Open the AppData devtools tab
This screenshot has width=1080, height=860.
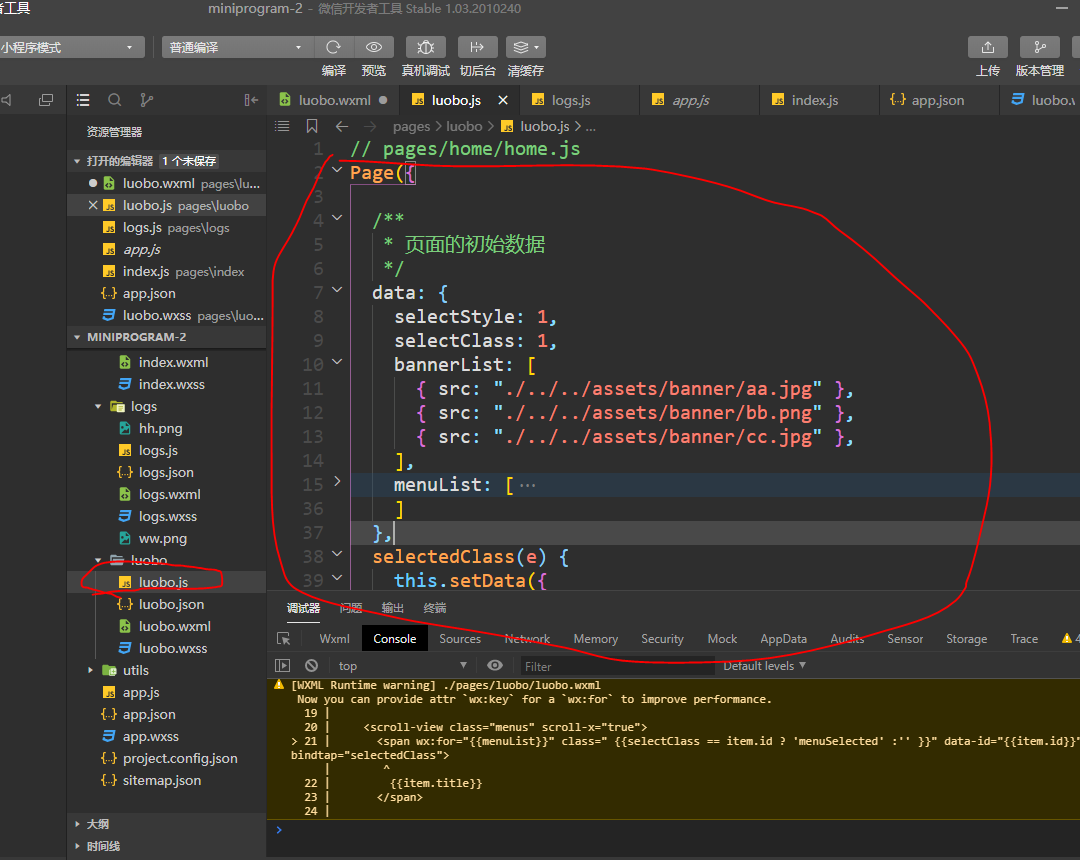point(784,639)
